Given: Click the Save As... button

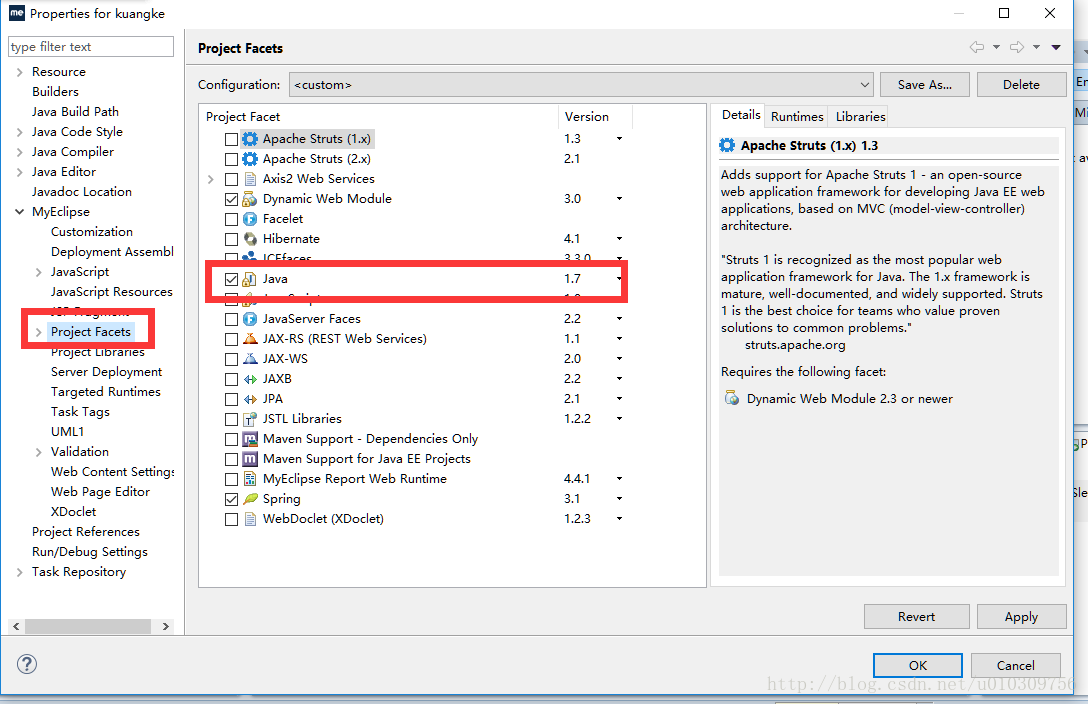Looking at the screenshot, I should pos(924,85).
